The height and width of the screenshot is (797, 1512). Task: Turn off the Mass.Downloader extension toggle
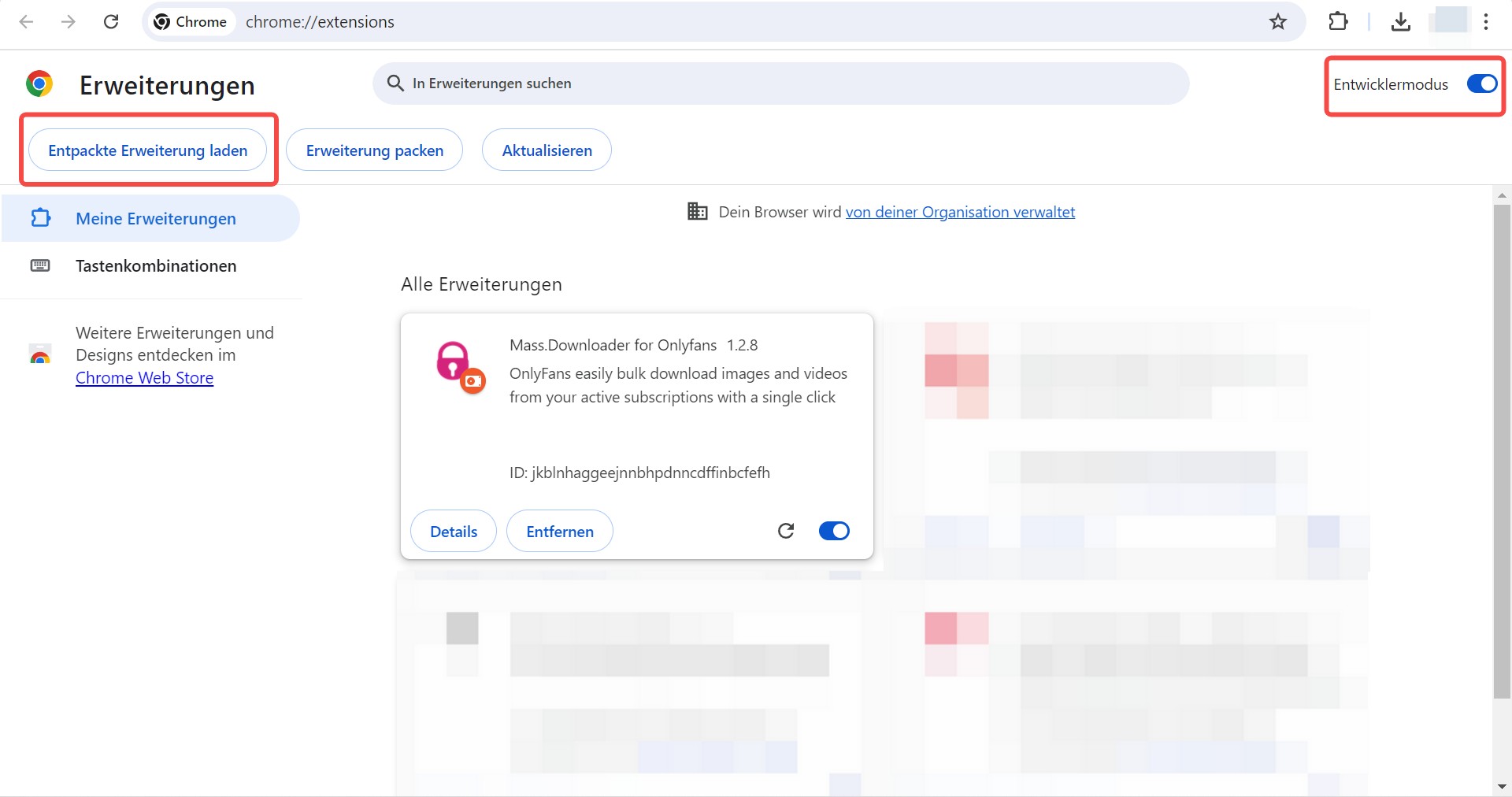point(834,531)
